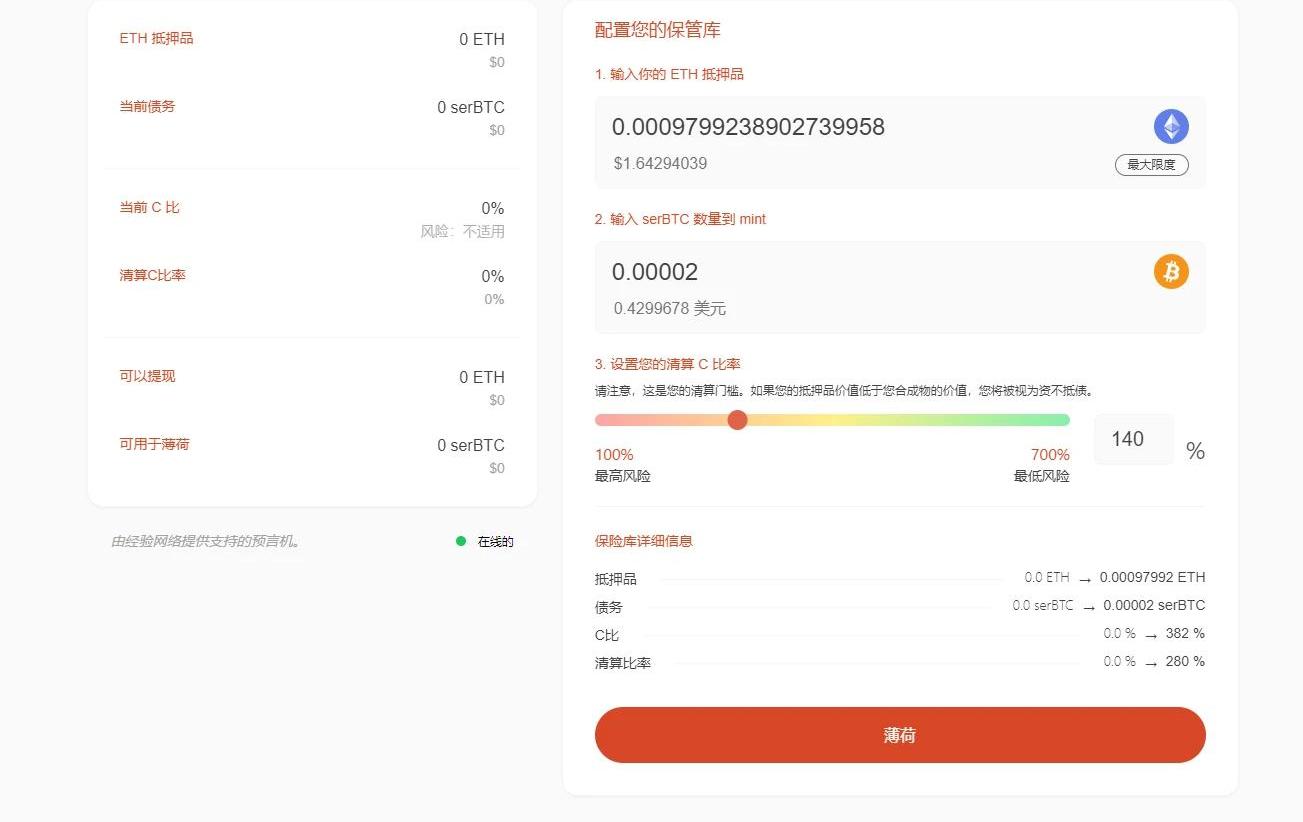The height and width of the screenshot is (822, 1303).
Task: Click the red slider handle for C ratio
Action: pos(737,420)
